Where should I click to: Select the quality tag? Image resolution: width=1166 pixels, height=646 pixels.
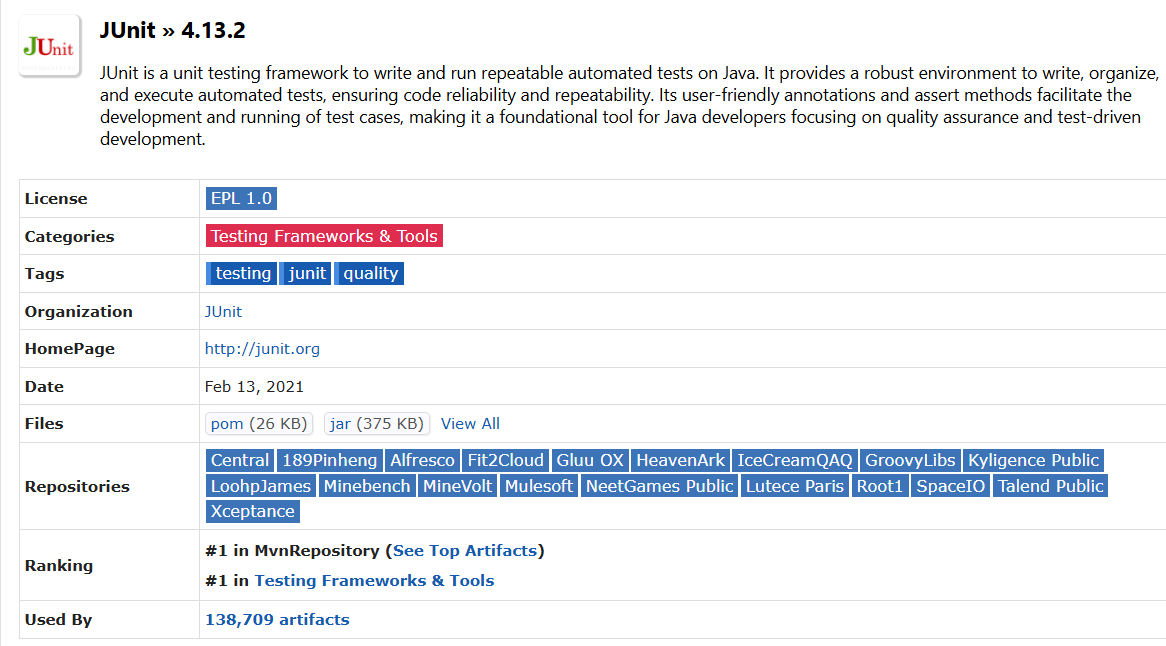pos(370,274)
